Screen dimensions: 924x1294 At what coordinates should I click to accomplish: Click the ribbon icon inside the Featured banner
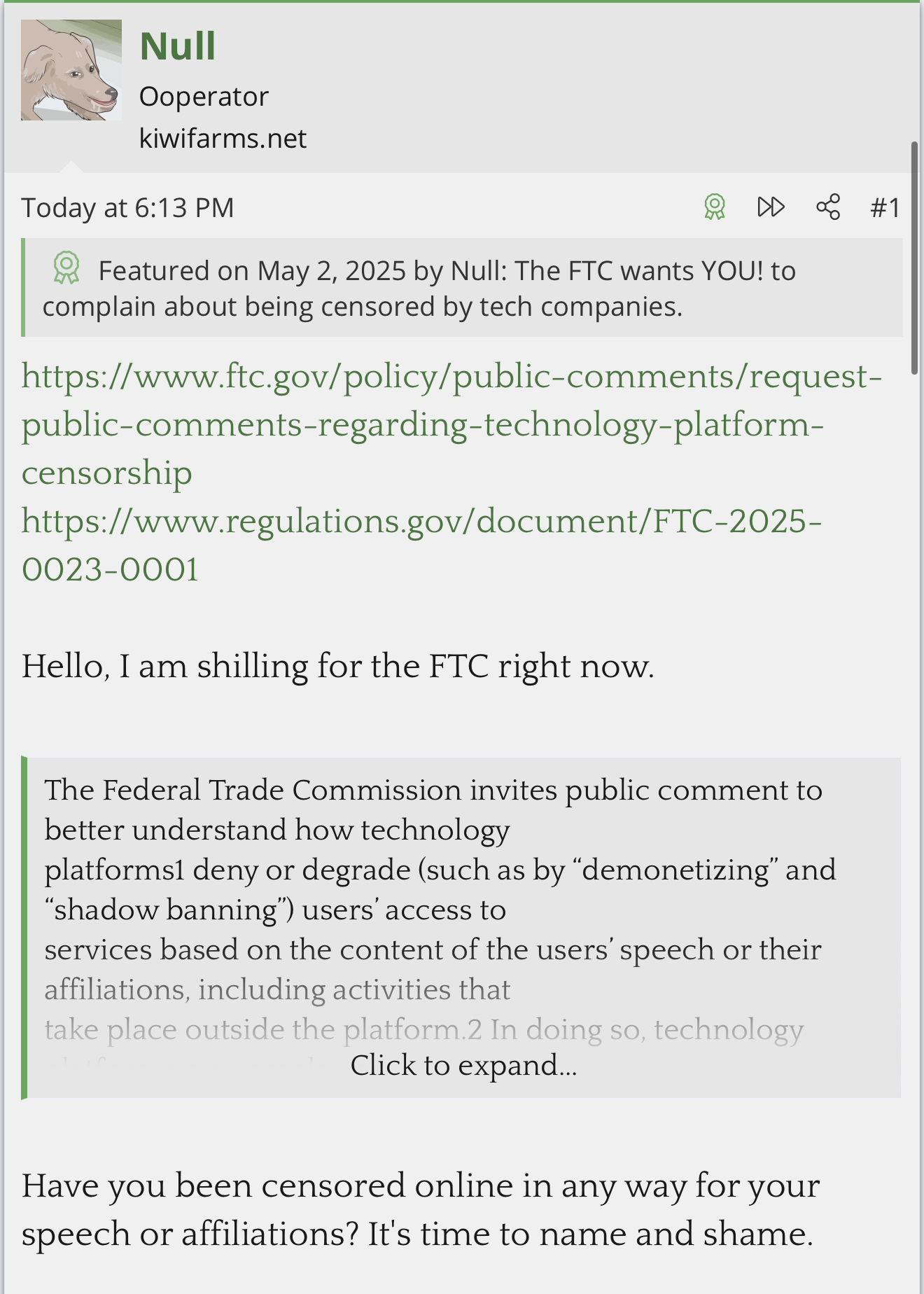pos(66,268)
